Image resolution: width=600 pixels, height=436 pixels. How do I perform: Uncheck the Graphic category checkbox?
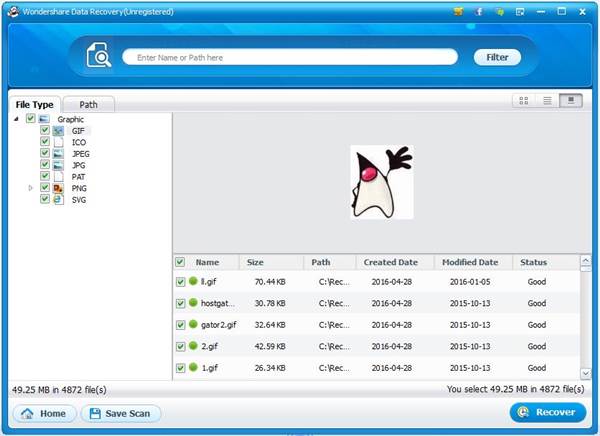[31, 118]
